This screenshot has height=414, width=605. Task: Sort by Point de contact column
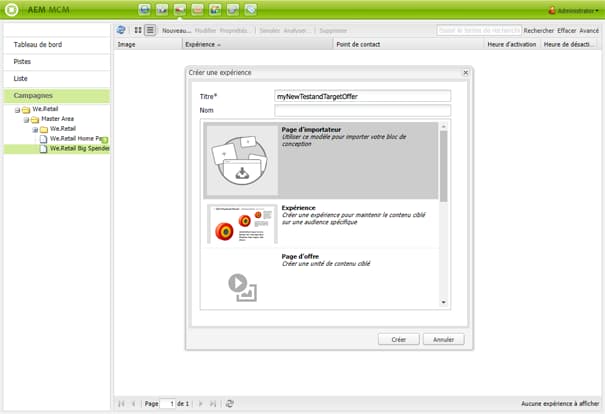(409, 44)
